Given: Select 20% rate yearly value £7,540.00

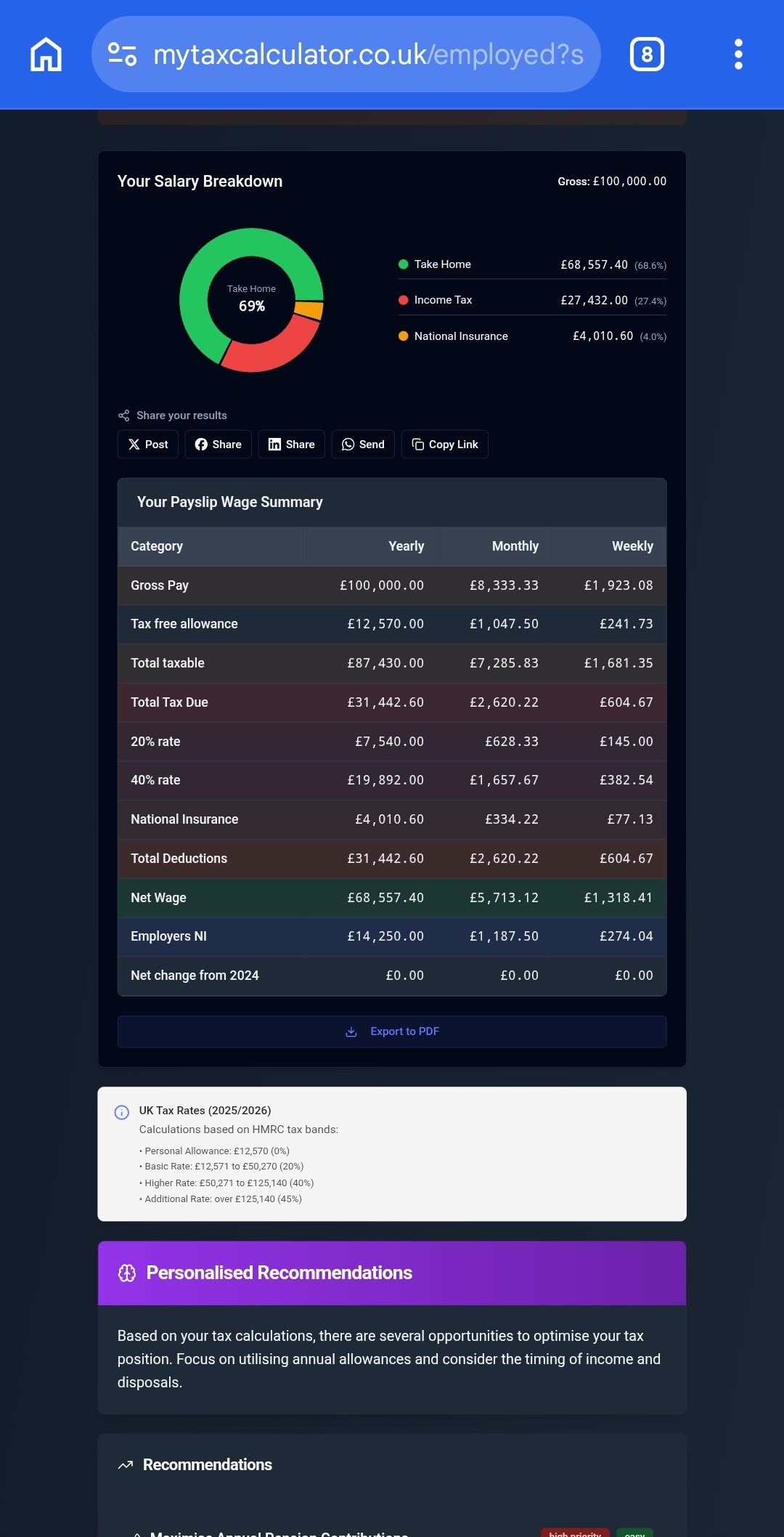Looking at the screenshot, I should pyautogui.click(x=389, y=742).
